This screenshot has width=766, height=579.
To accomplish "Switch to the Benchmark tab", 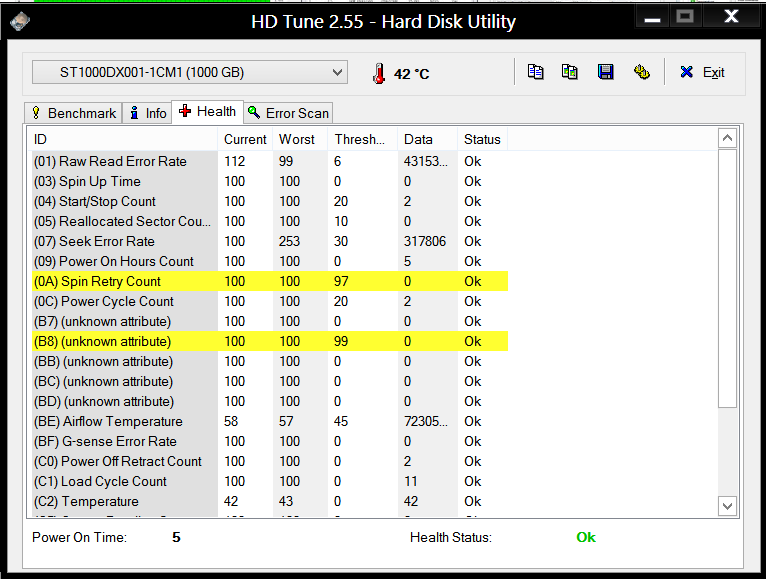I will (x=73, y=113).
